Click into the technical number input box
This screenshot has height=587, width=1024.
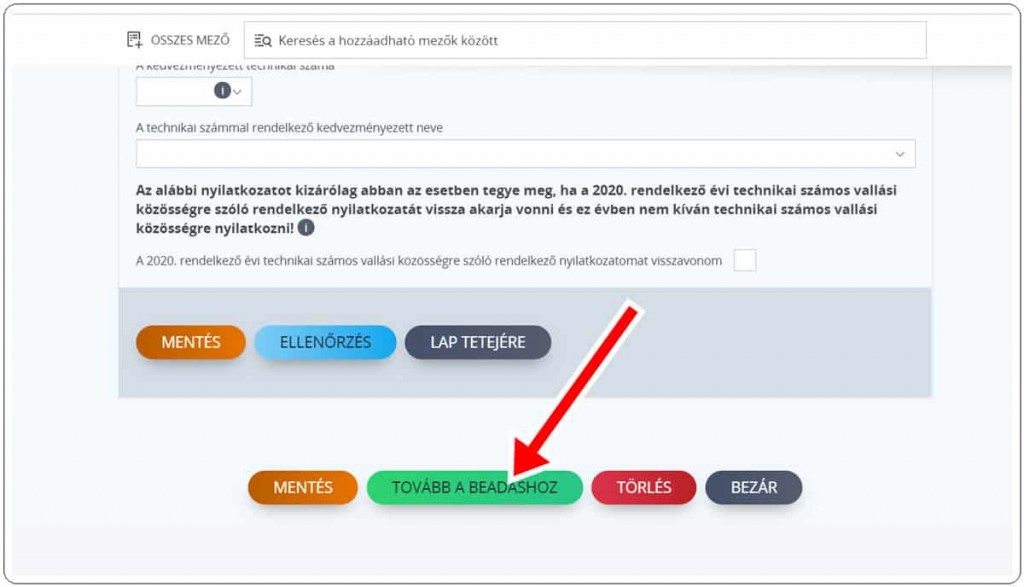173,92
